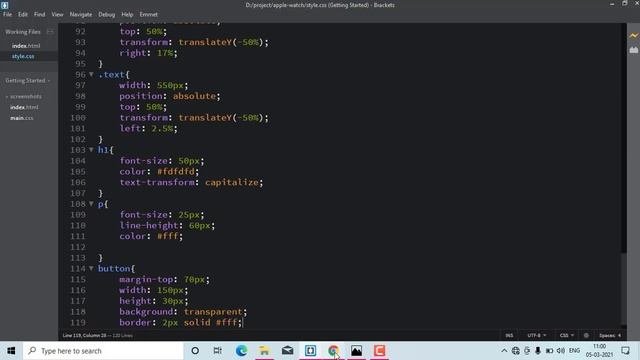Screen dimensions: 640x360
Task: Open the Emmet menu
Action: (x=149, y=14)
